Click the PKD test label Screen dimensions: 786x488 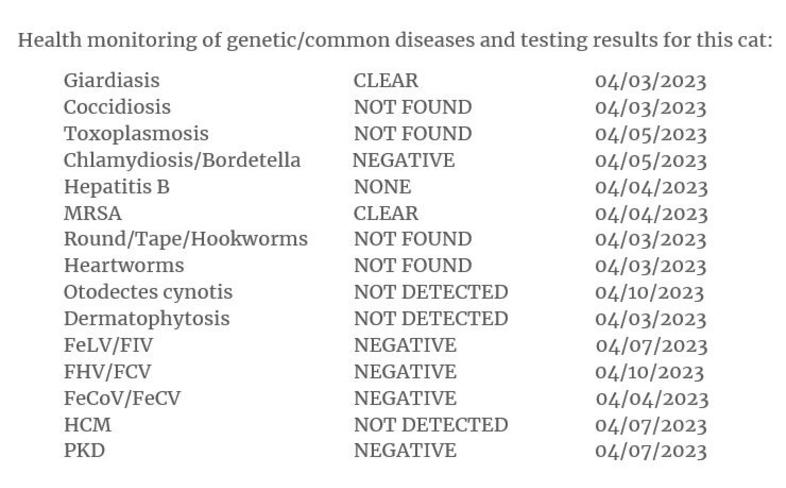point(84,451)
